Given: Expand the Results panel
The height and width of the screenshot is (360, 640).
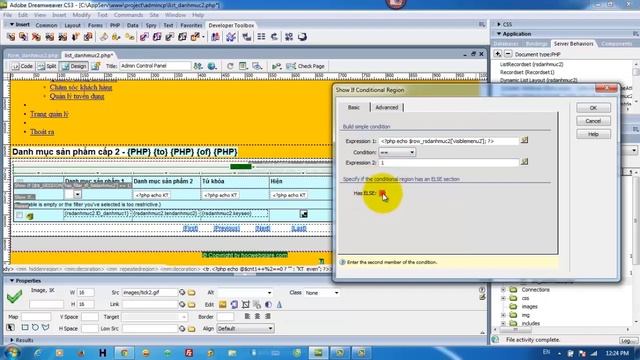Looking at the screenshot, I should point(12,340).
